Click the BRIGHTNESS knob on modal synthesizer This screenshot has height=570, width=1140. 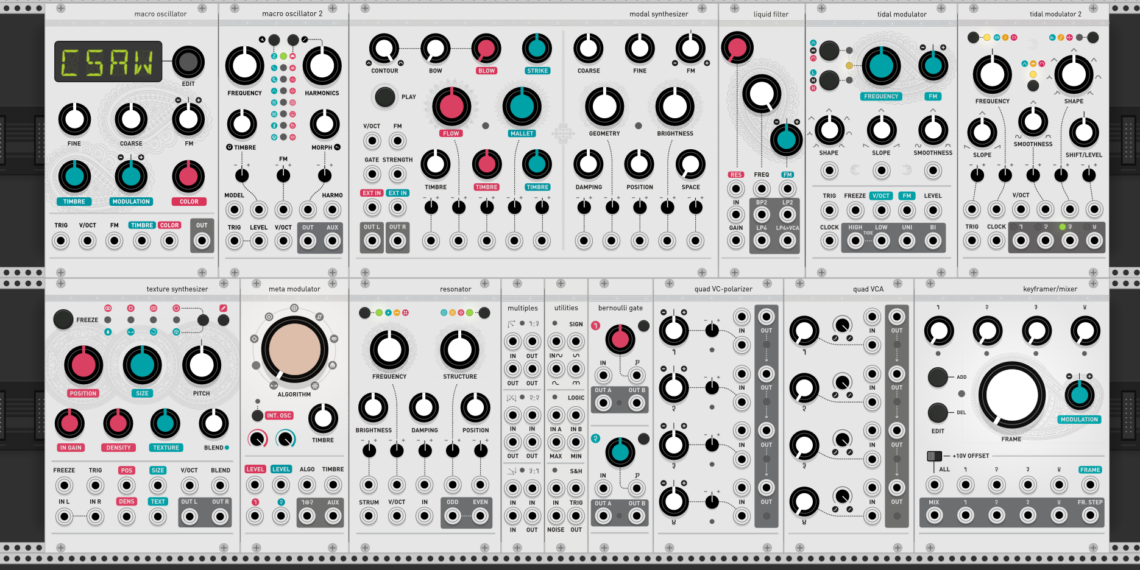[675, 106]
